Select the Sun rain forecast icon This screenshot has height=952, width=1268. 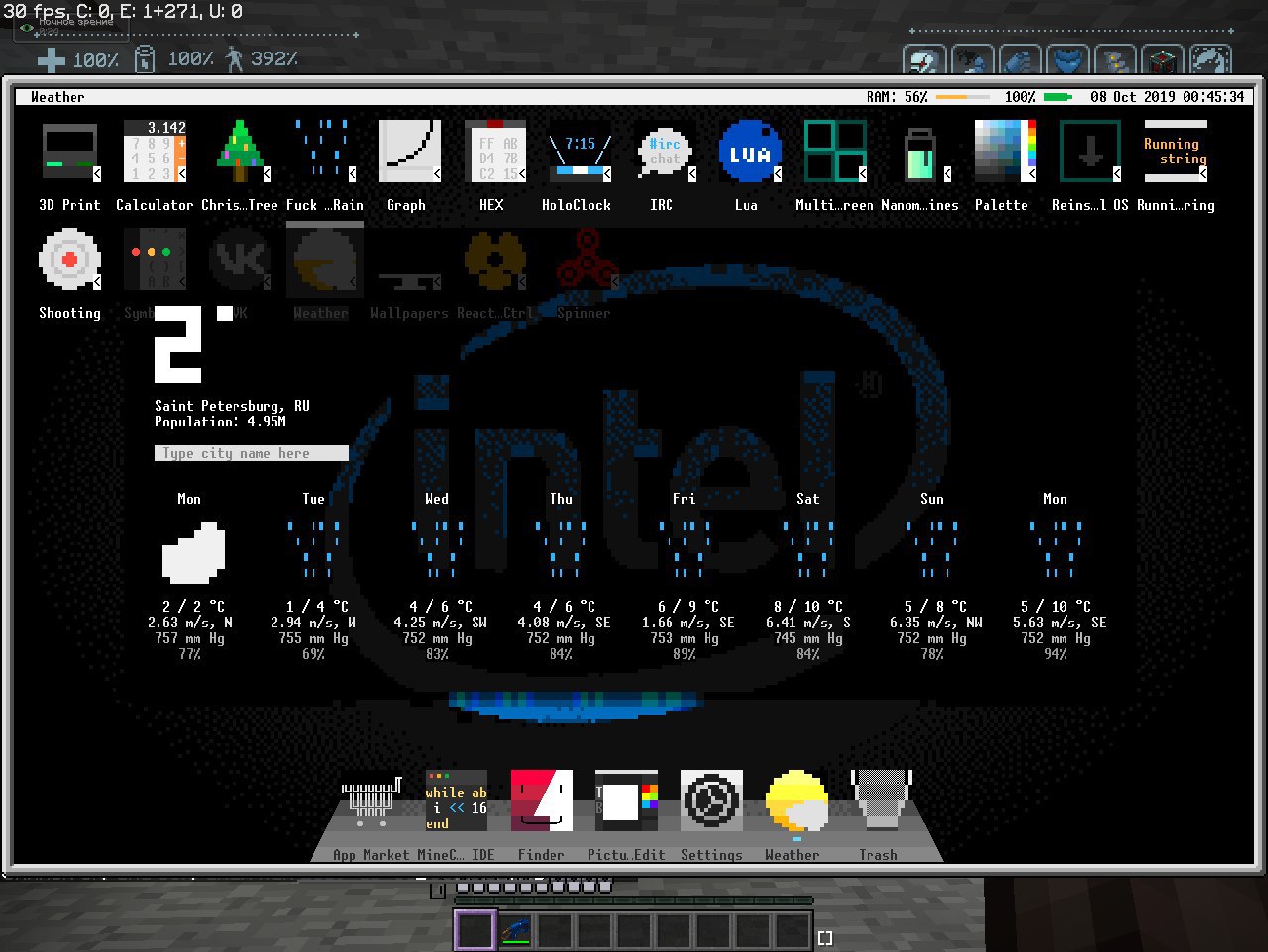[933, 550]
